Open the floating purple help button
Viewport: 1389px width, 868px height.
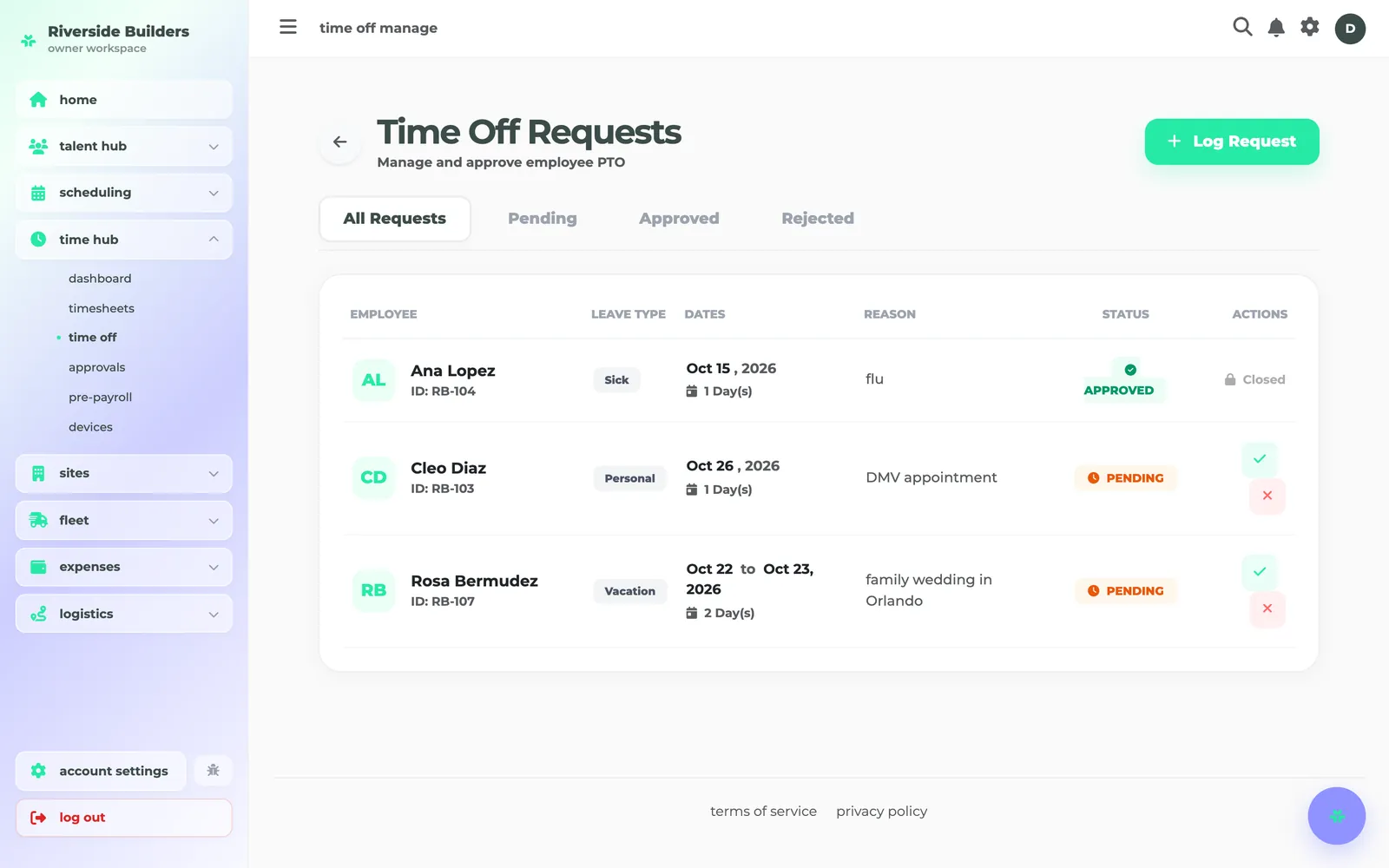[1337, 816]
